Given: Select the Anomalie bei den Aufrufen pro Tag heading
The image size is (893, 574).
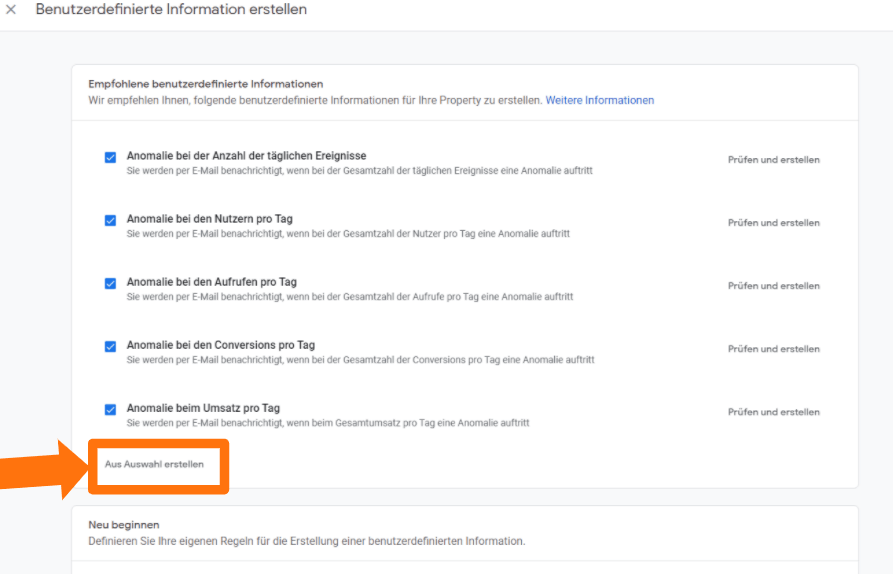Looking at the screenshot, I should [x=211, y=282].
